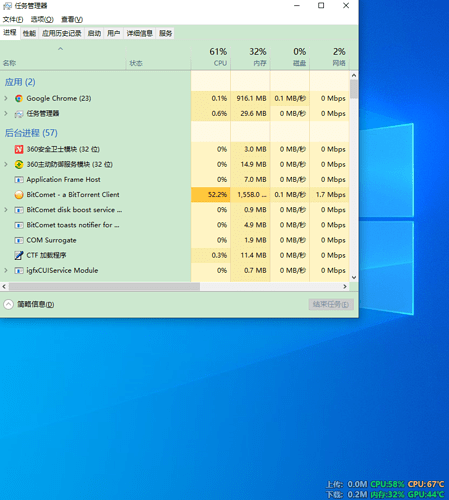Select the 360安全卫士模块 red icon
Viewport: 449px width, 500px height.
click(19, 149)
